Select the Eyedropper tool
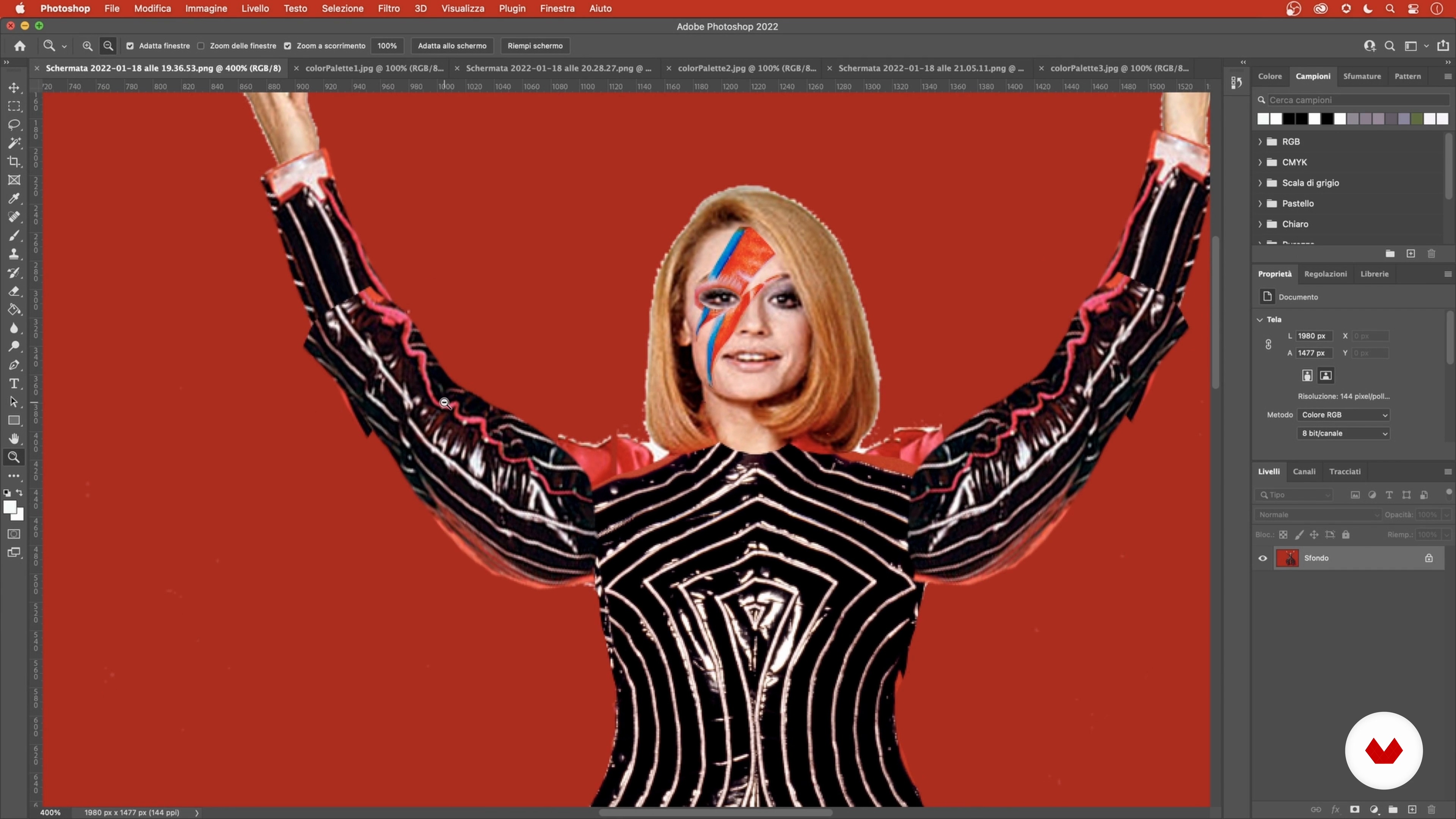The width and height of the screenshot is (1456, 819). (14, 198)
